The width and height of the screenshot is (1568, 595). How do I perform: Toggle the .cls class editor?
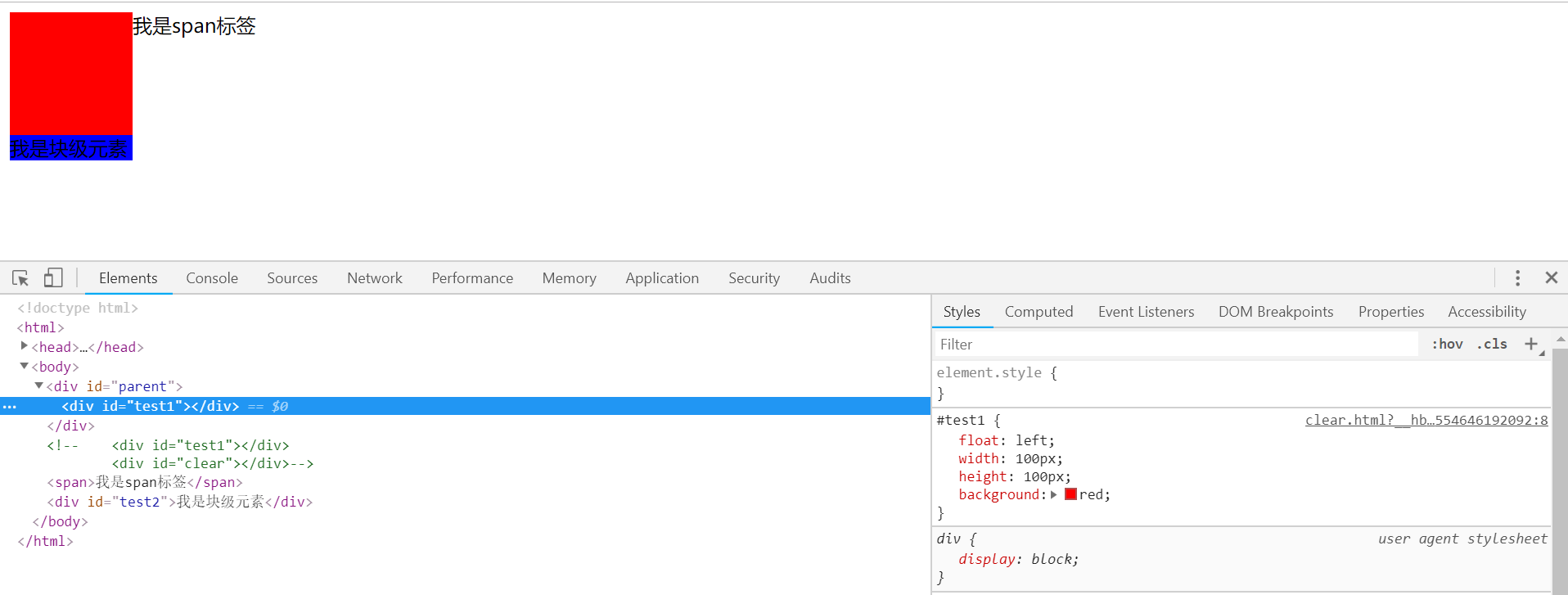point(1492,345)
